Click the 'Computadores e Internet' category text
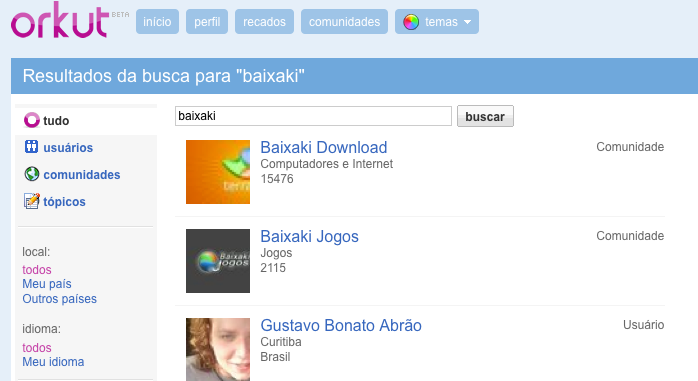This screenshot has width=698, height=381. [327, 164]
